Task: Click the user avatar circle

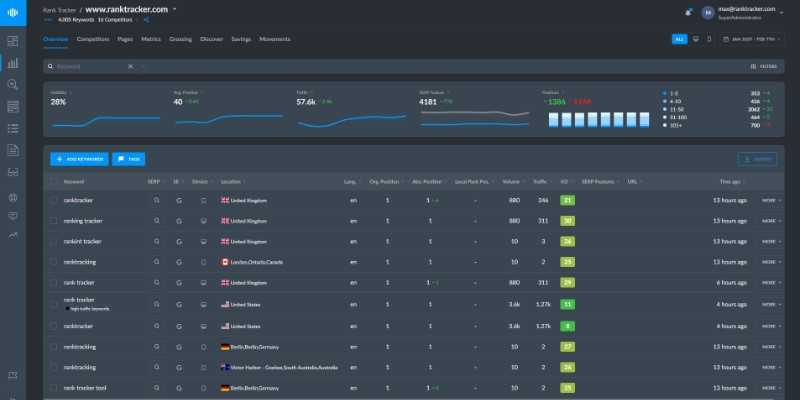Action: point(708,13)
